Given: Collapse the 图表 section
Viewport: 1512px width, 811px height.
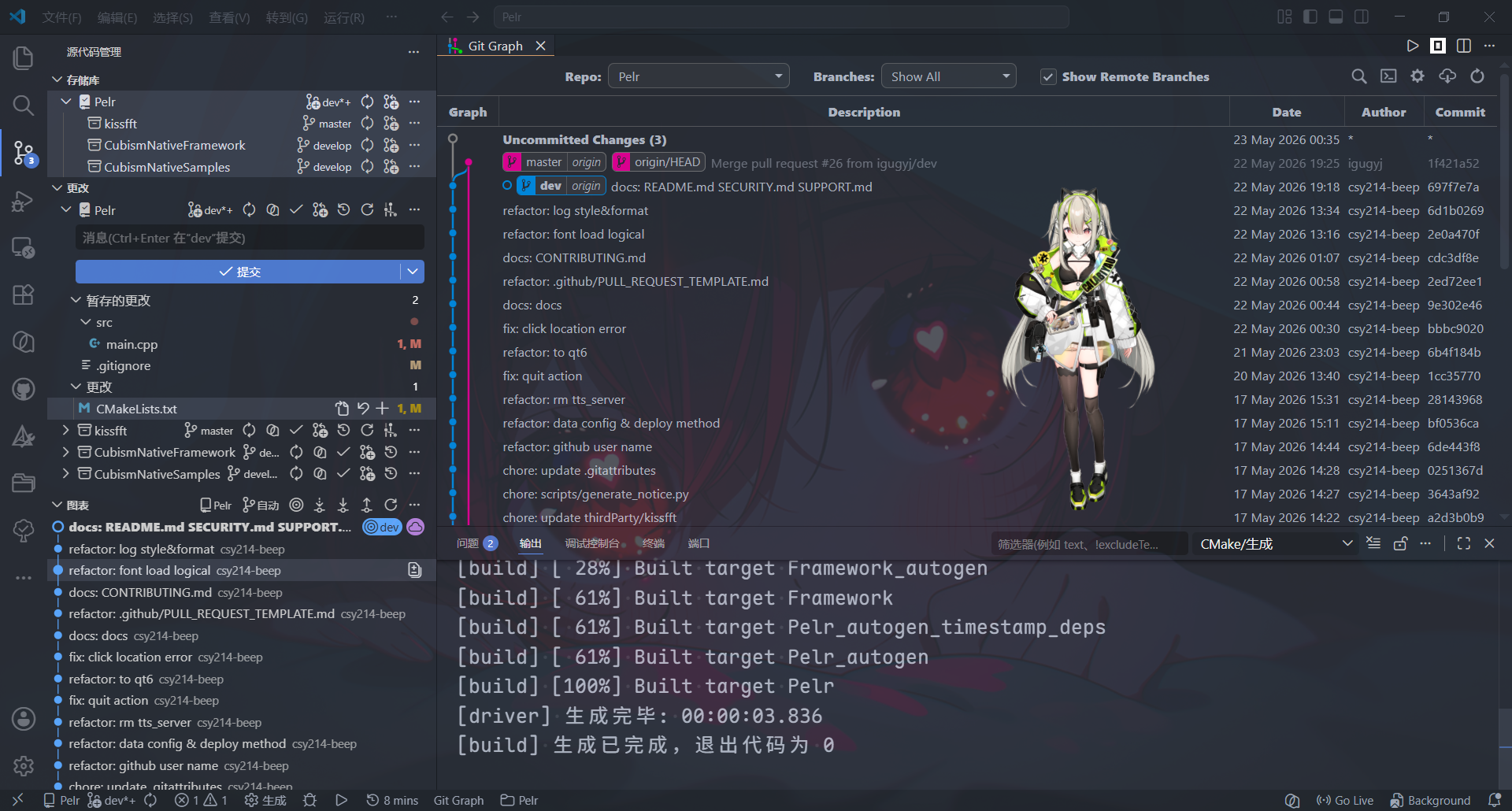Looking at the screenshot, I should pyautogui.click(x=57, y=505).
